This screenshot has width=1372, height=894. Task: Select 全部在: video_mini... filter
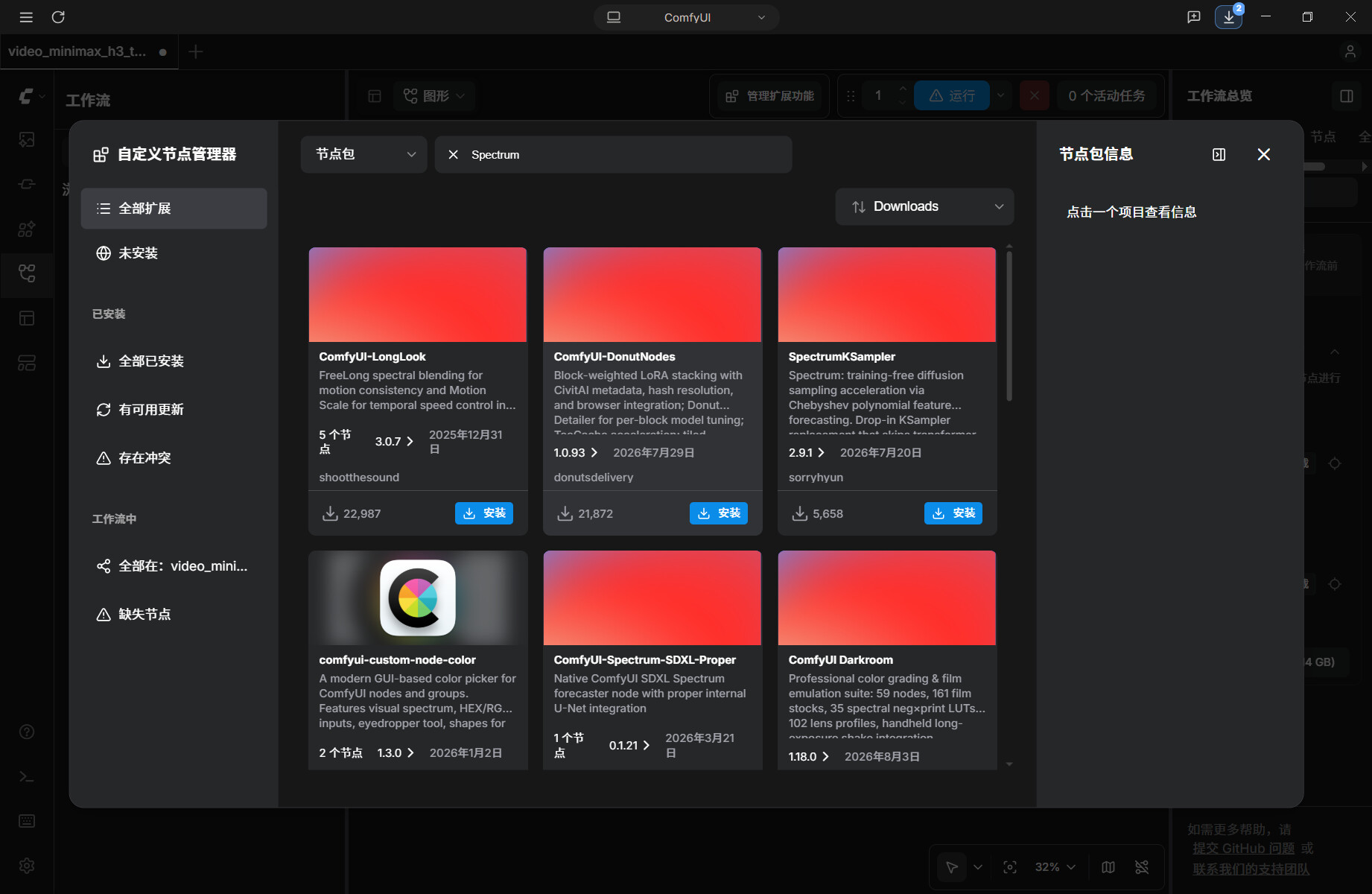(174, 566)
